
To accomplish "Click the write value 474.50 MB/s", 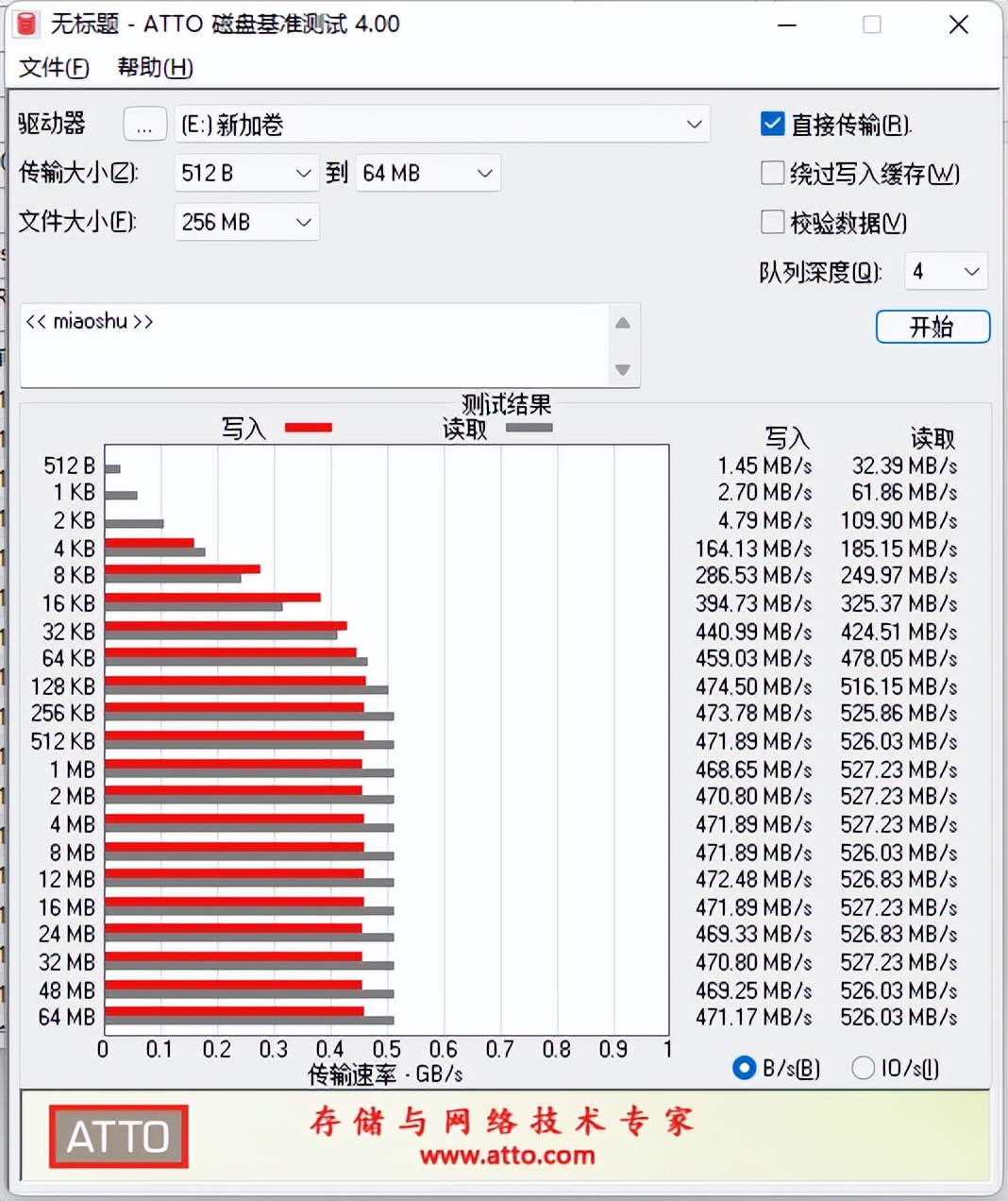I will 753,686.
